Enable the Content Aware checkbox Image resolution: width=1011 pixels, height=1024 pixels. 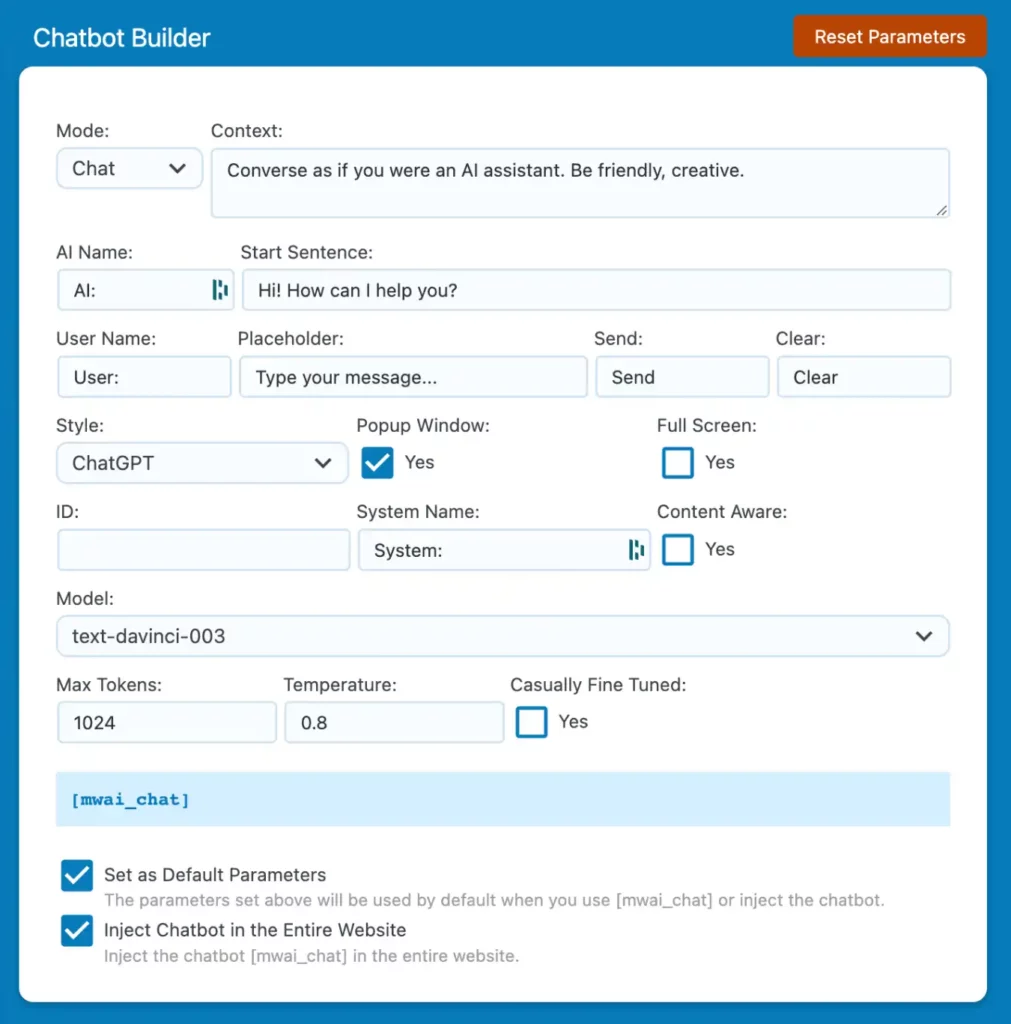tap(677, 549)
